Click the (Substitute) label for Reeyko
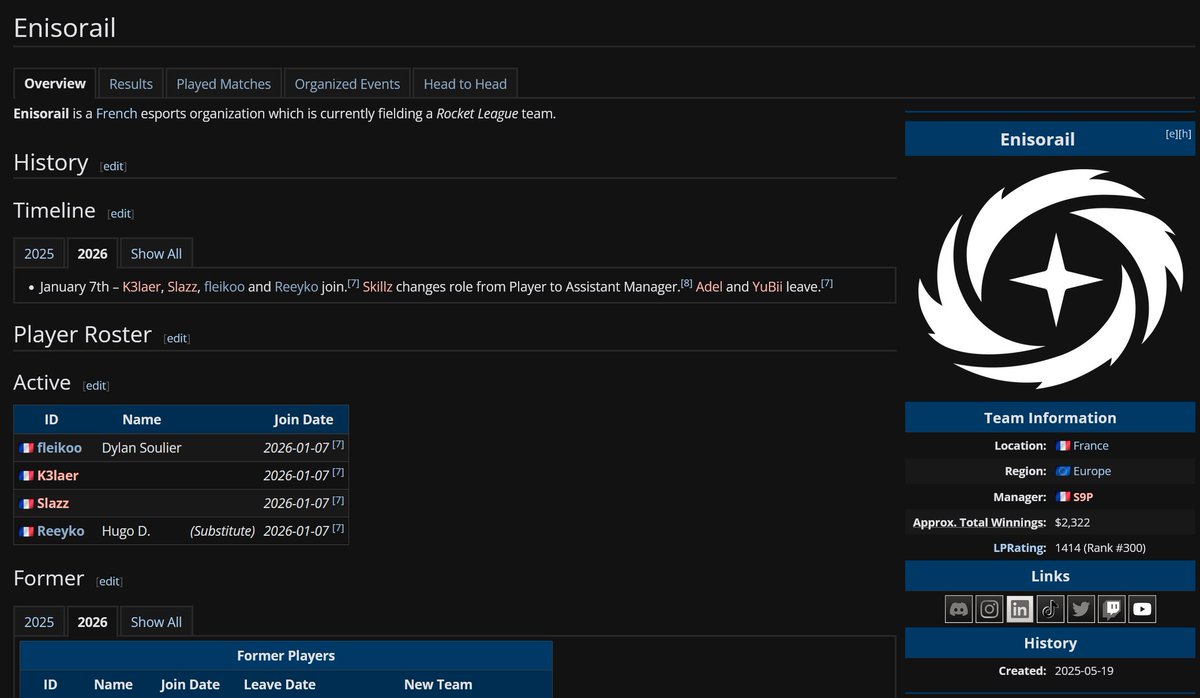 click(222, 531)
